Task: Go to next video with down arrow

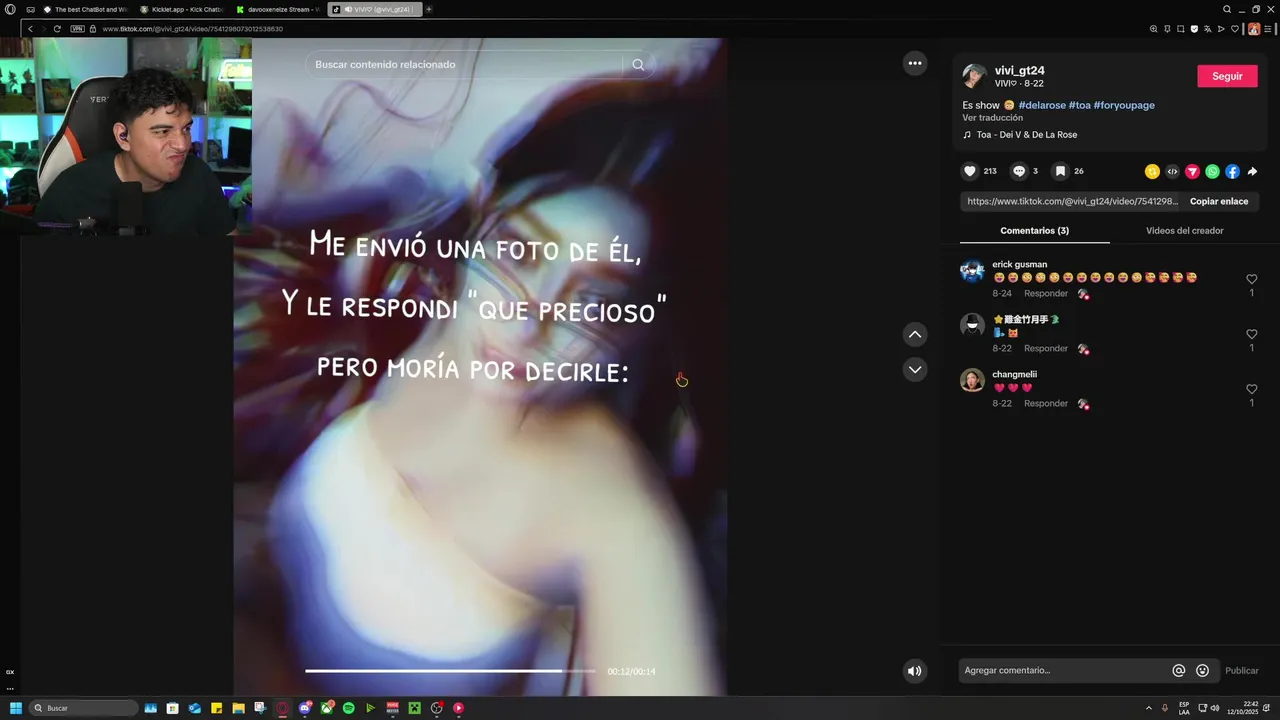Action: click(915, 370)
